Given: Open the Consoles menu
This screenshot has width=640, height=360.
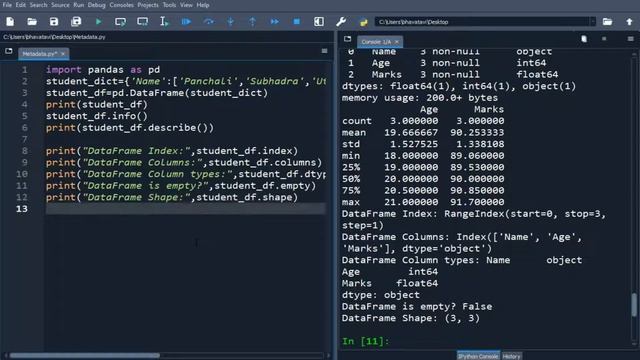Looking at the screenshot, I should [x=121, y=5].
